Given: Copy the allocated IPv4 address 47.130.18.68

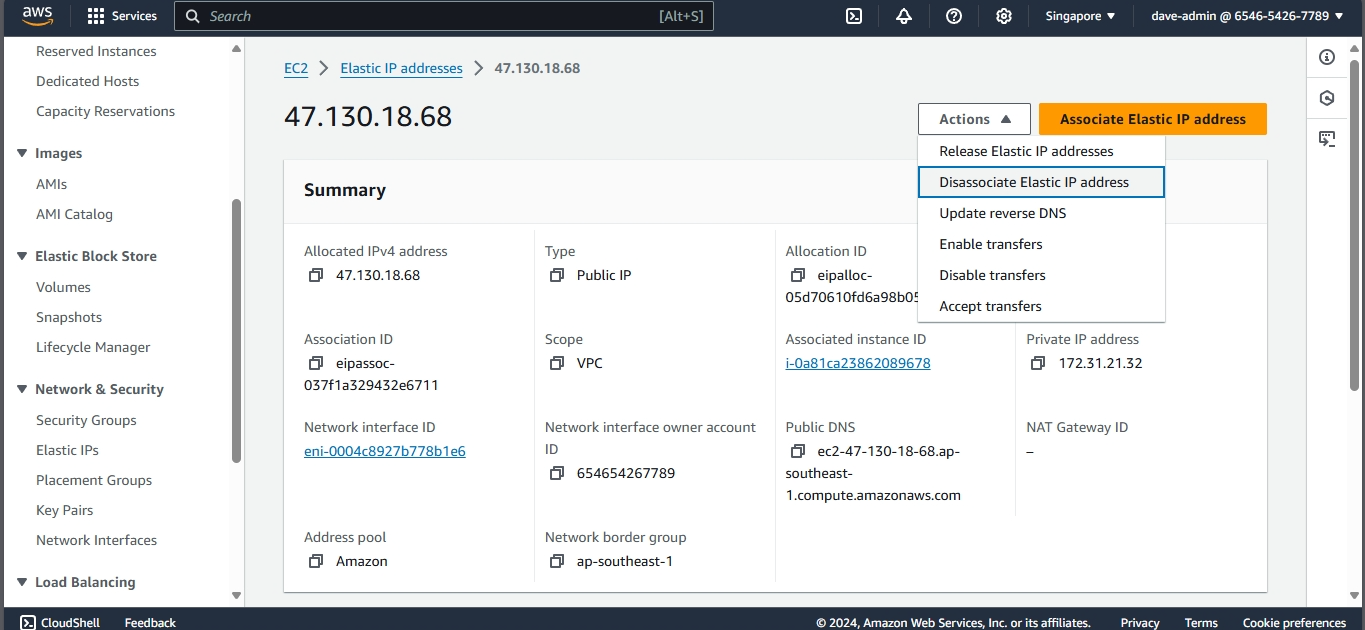Looking at the screenshot, I should click(316, 275).
